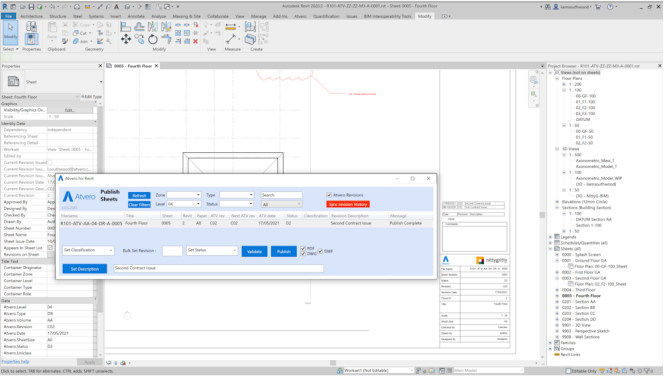Open the Properties palette button
Image resolution: width=664 pixels, height=376 pixels.
(x=31, y=39)
